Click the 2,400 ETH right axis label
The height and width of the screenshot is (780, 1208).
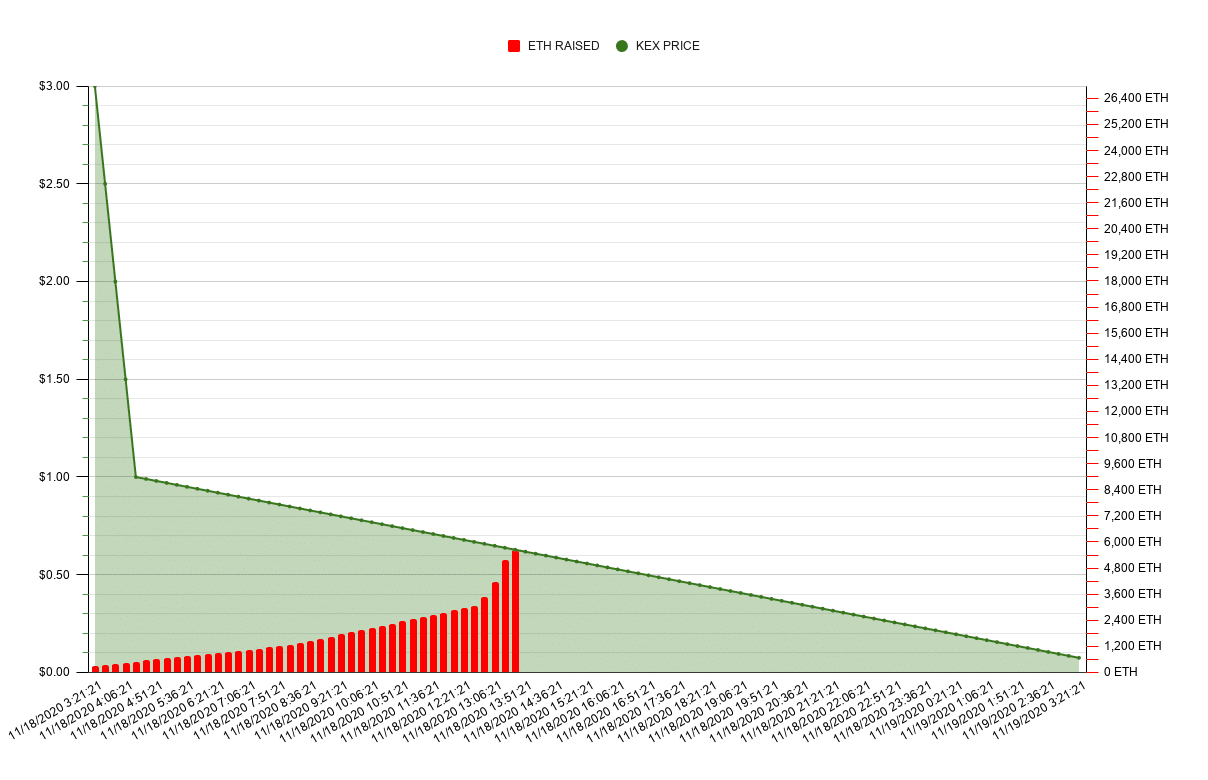click(1133, 620)
